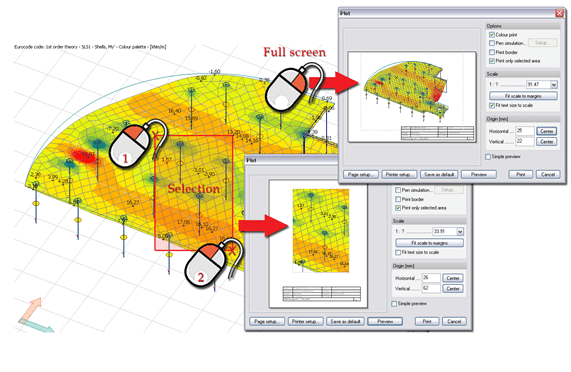Untick Print only selected area in 91.47 dialog
571x372 pixels.
(x=492, y=61)
